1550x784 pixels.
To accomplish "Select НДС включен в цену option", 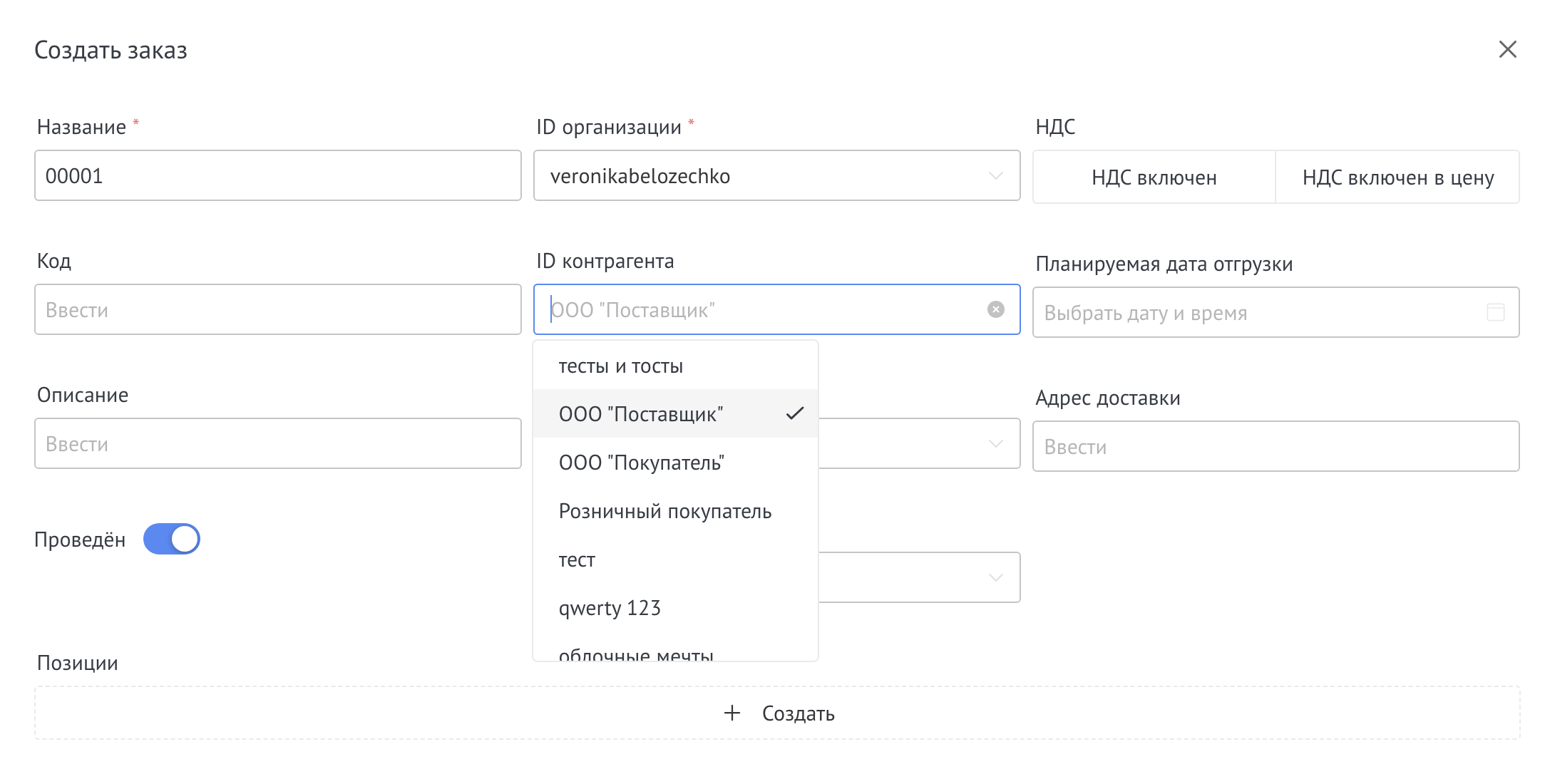I will [1397, 177].
